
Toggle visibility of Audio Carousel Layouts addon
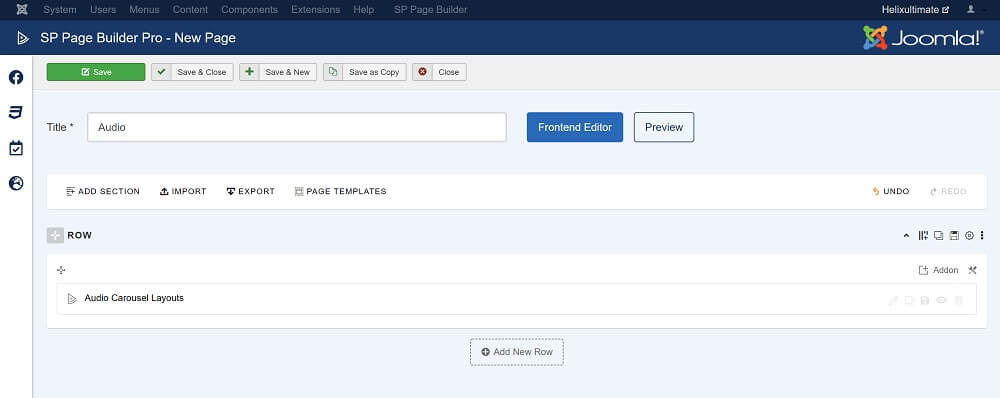click(941, 300)
